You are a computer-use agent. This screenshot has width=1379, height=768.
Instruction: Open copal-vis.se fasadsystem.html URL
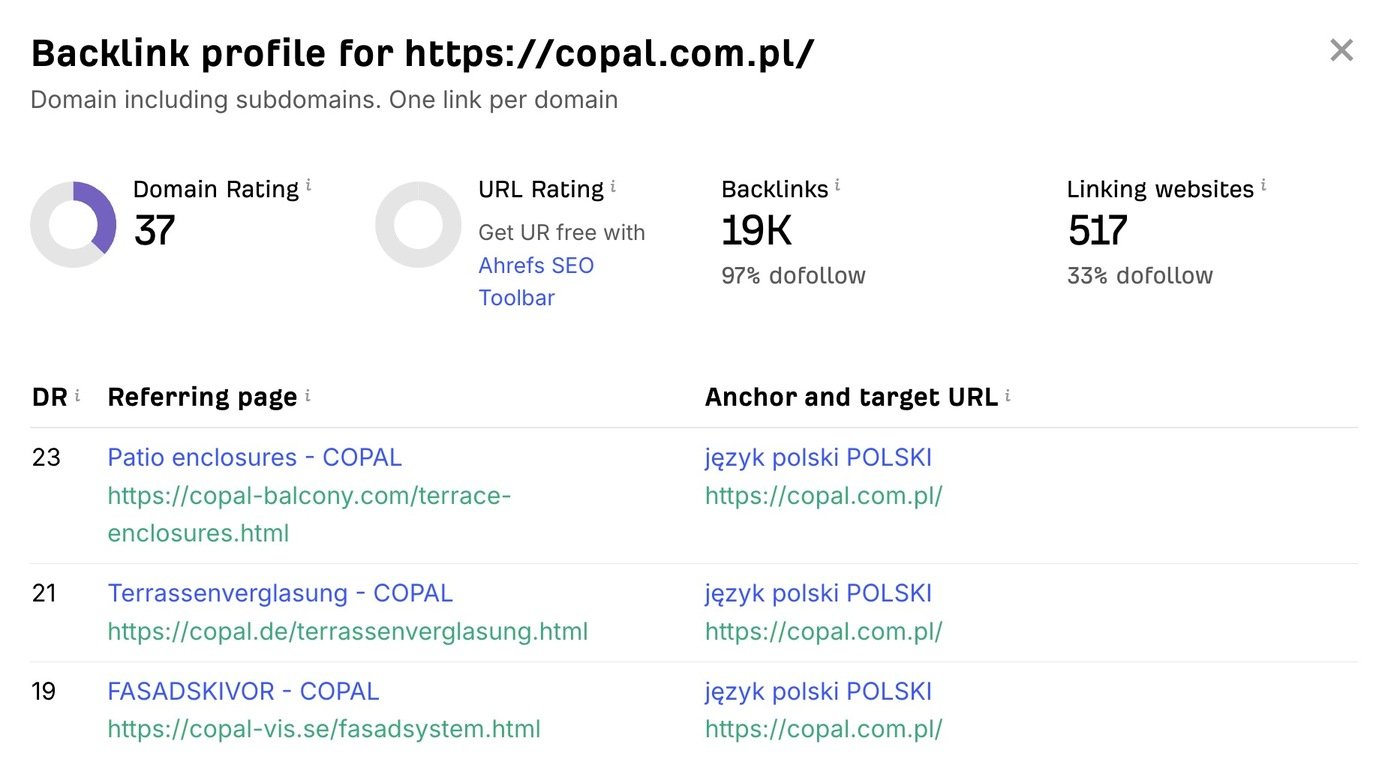(x=324, y=729)
